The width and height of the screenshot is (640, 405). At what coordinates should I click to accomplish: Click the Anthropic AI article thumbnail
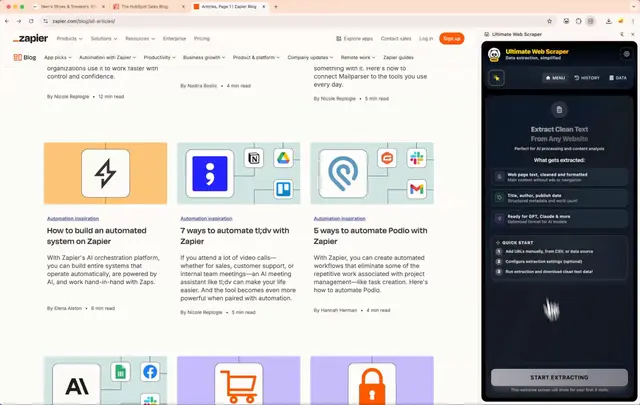[x=105, y=380]
